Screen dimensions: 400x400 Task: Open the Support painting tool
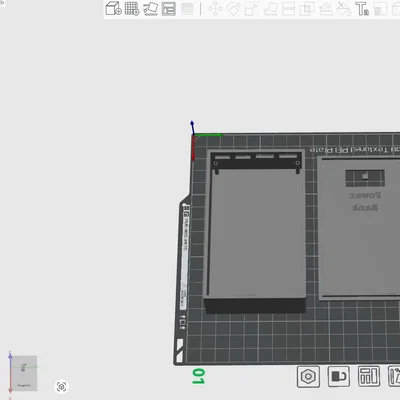click(326, 9)
